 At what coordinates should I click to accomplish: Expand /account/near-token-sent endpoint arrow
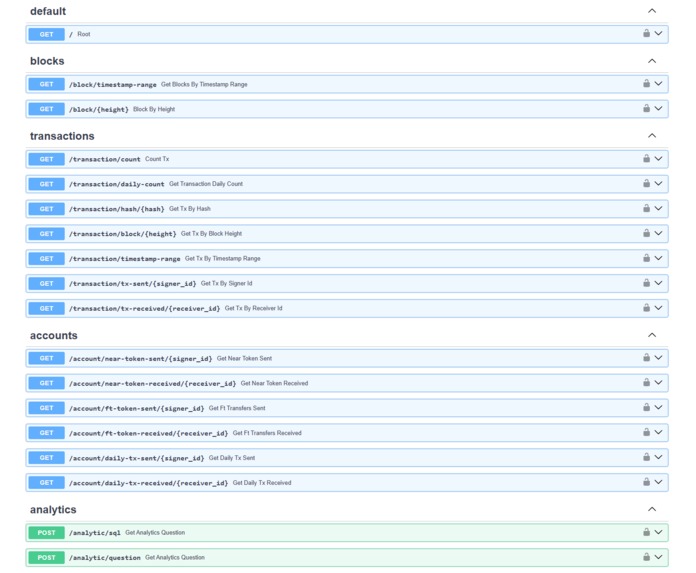pos(658,358)
